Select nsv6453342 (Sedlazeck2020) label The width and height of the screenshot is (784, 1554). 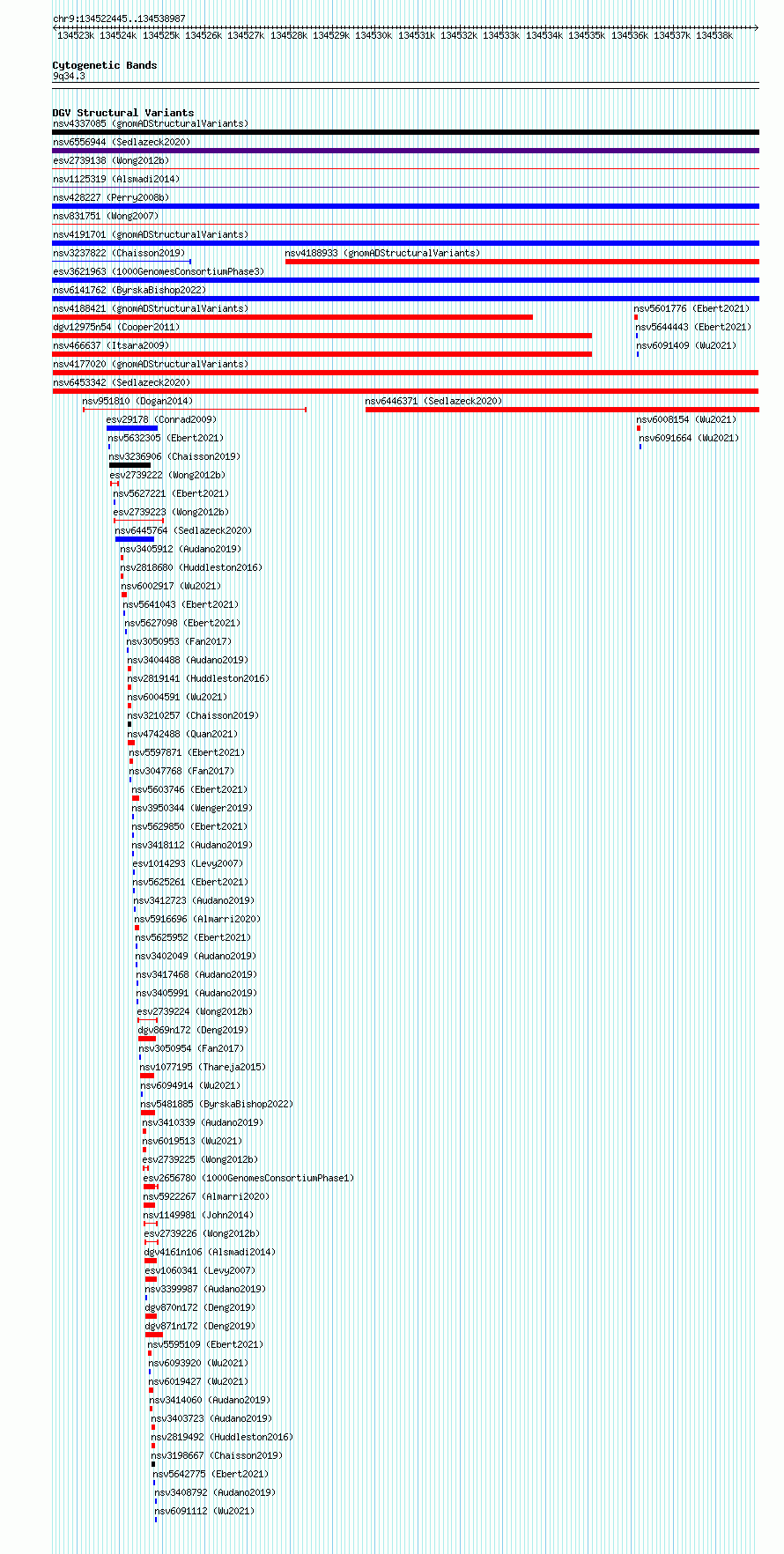122,383
